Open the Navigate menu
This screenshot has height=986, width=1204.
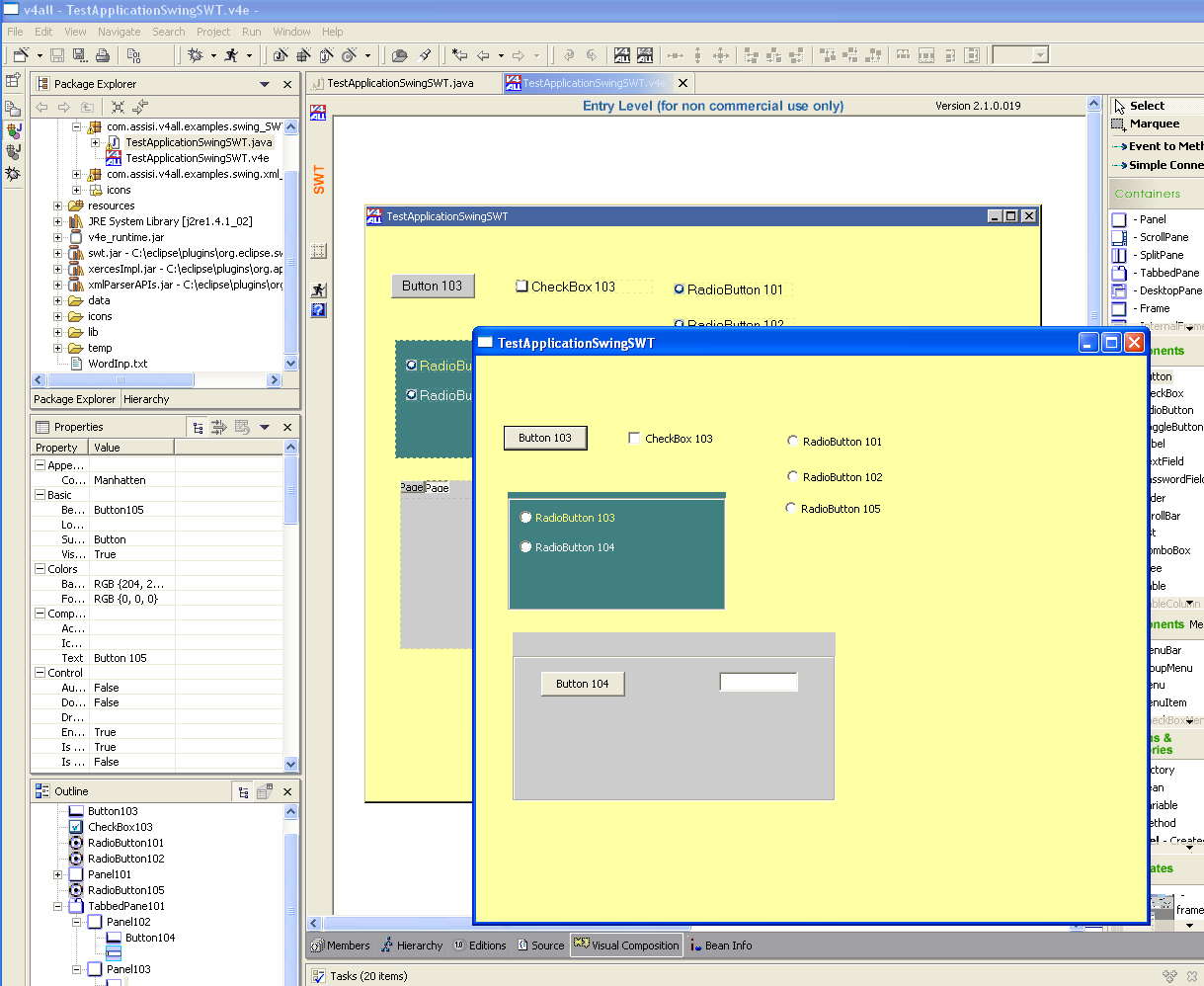click(119, 31)
